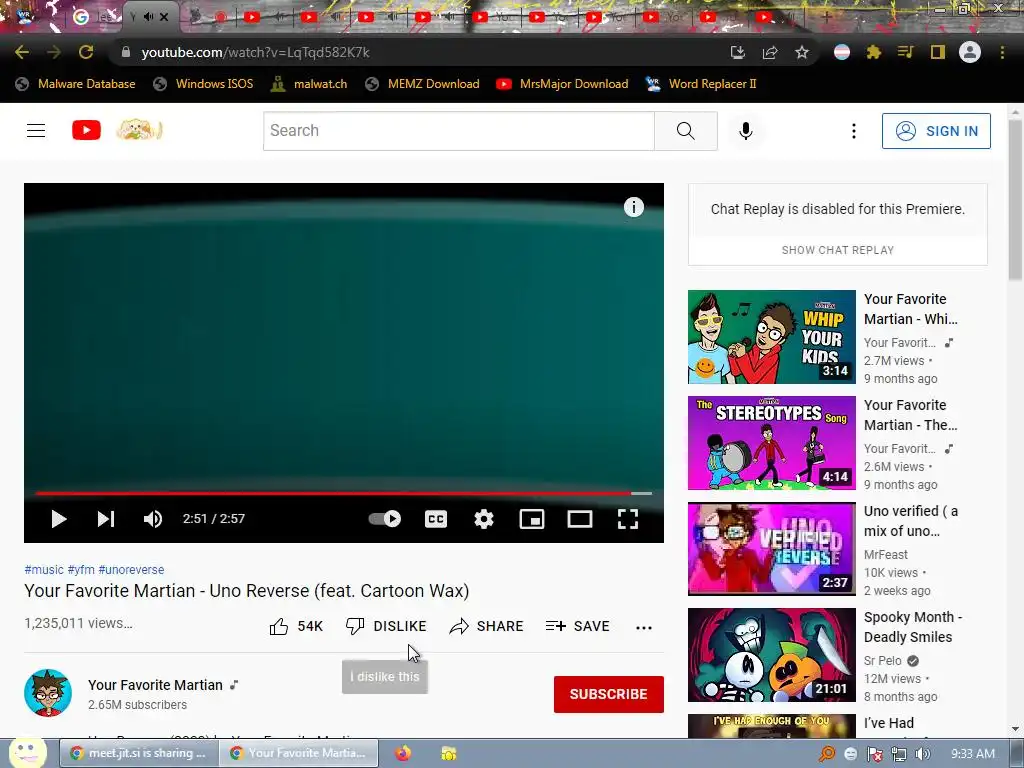Skip to the next video
Screen dimensions: 1024x768
pos(106,519)
